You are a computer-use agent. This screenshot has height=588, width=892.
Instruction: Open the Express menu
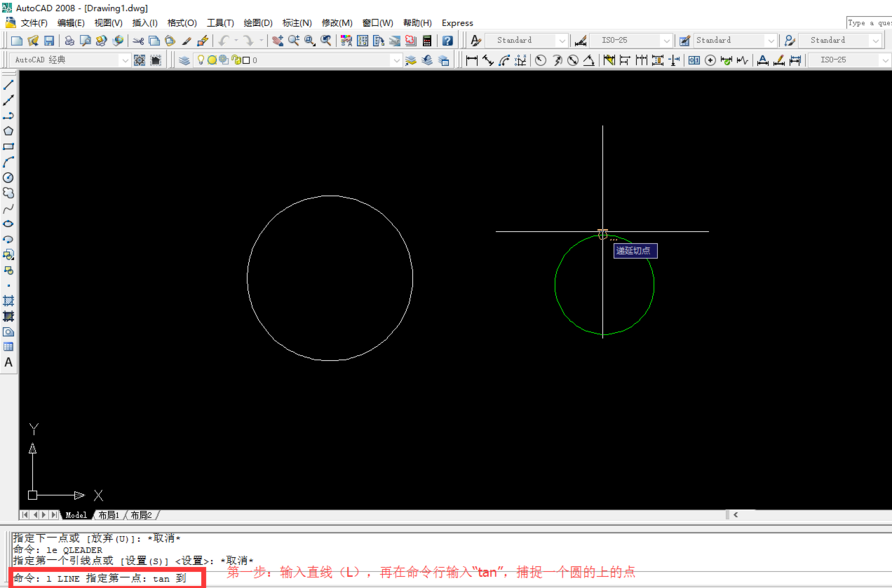[x=457, y=23]
